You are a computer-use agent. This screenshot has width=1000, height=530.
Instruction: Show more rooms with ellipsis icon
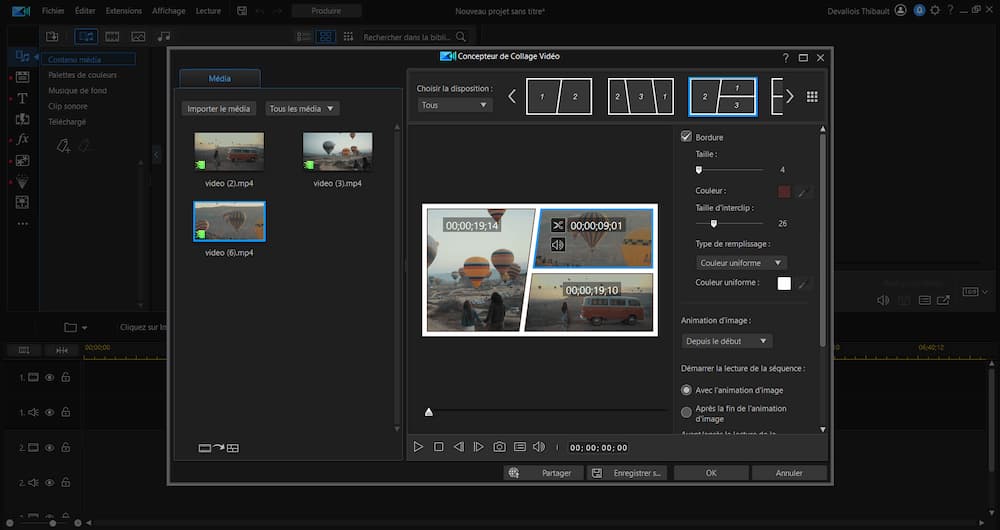(22, 224)
